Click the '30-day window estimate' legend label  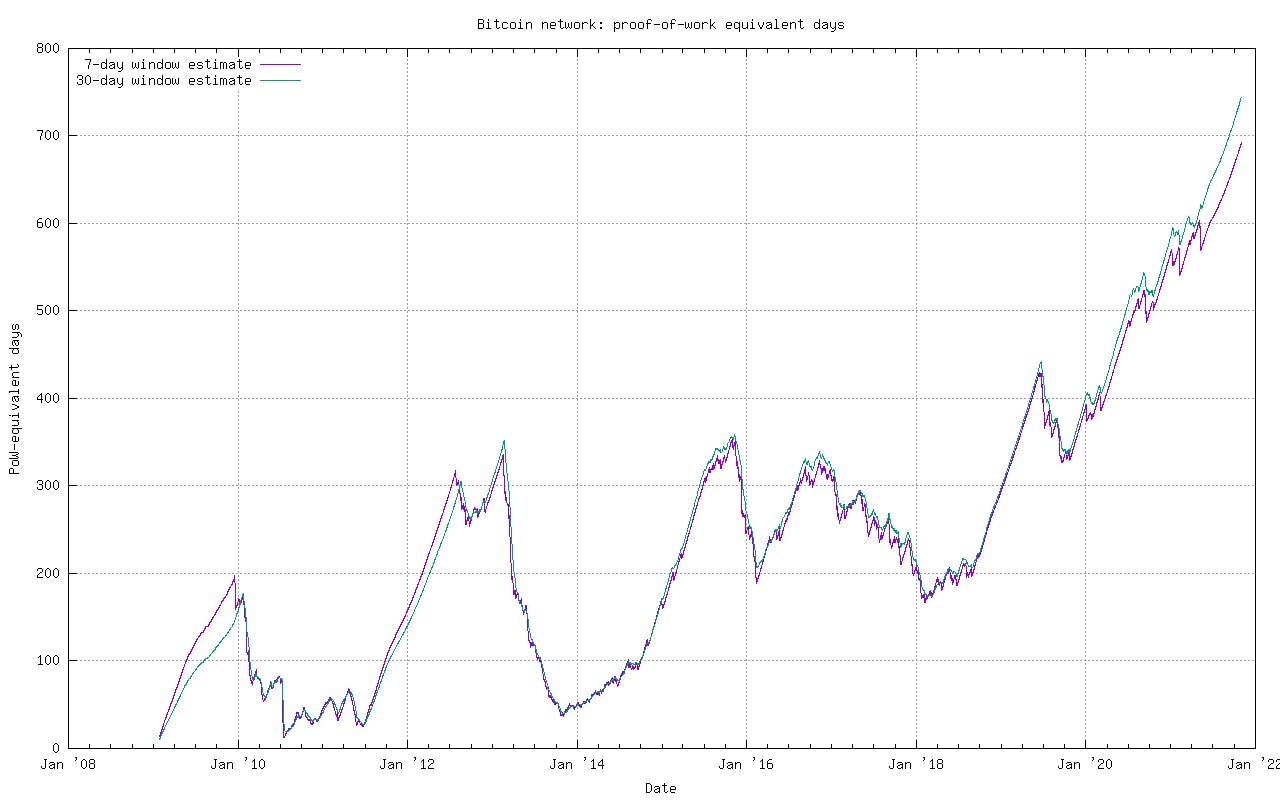[164, 80]
